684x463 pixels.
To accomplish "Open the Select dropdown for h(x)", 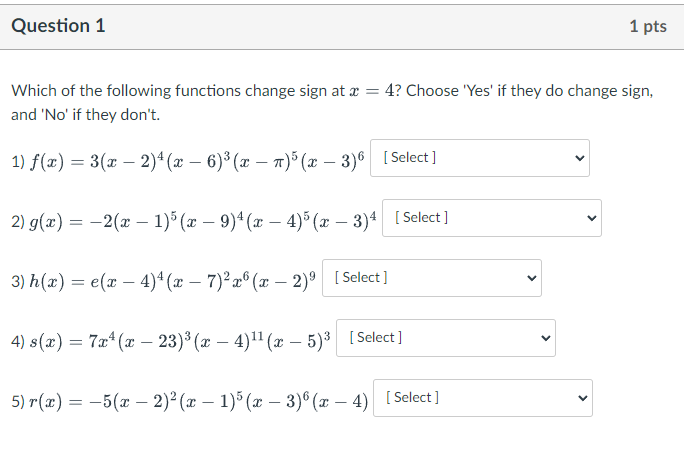I will 432,278.
